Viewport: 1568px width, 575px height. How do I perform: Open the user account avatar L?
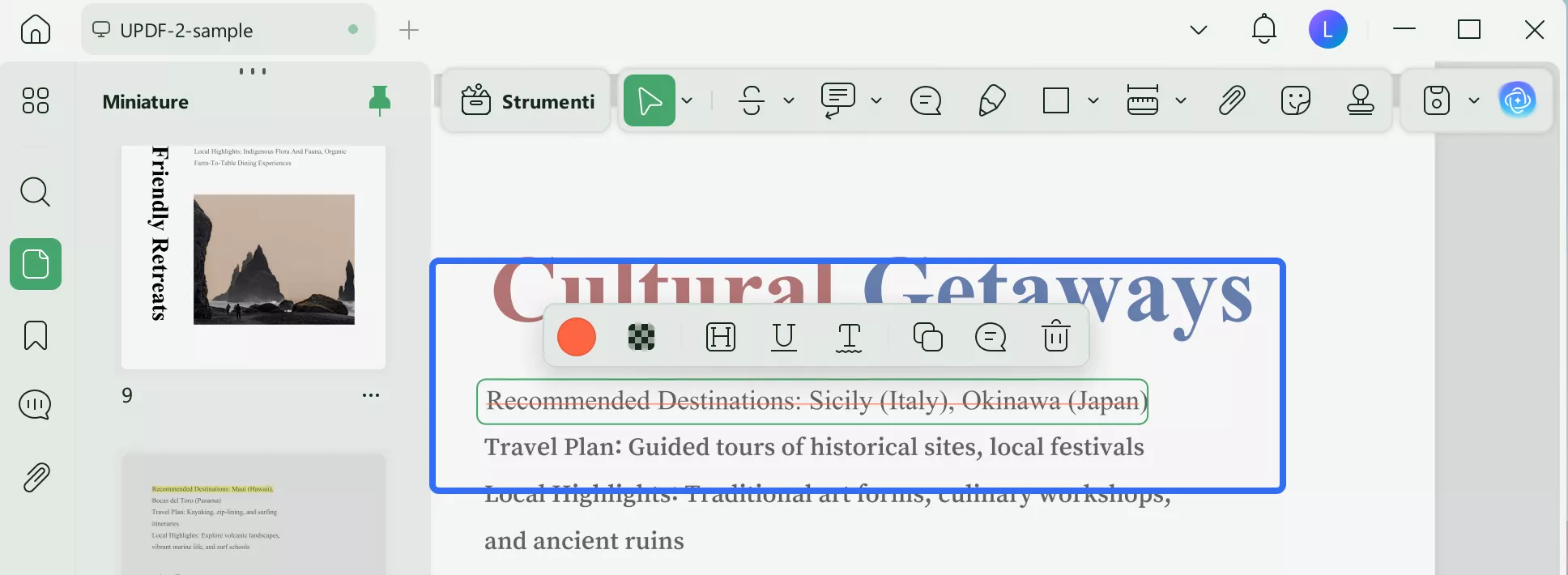tap(1328, 30)
